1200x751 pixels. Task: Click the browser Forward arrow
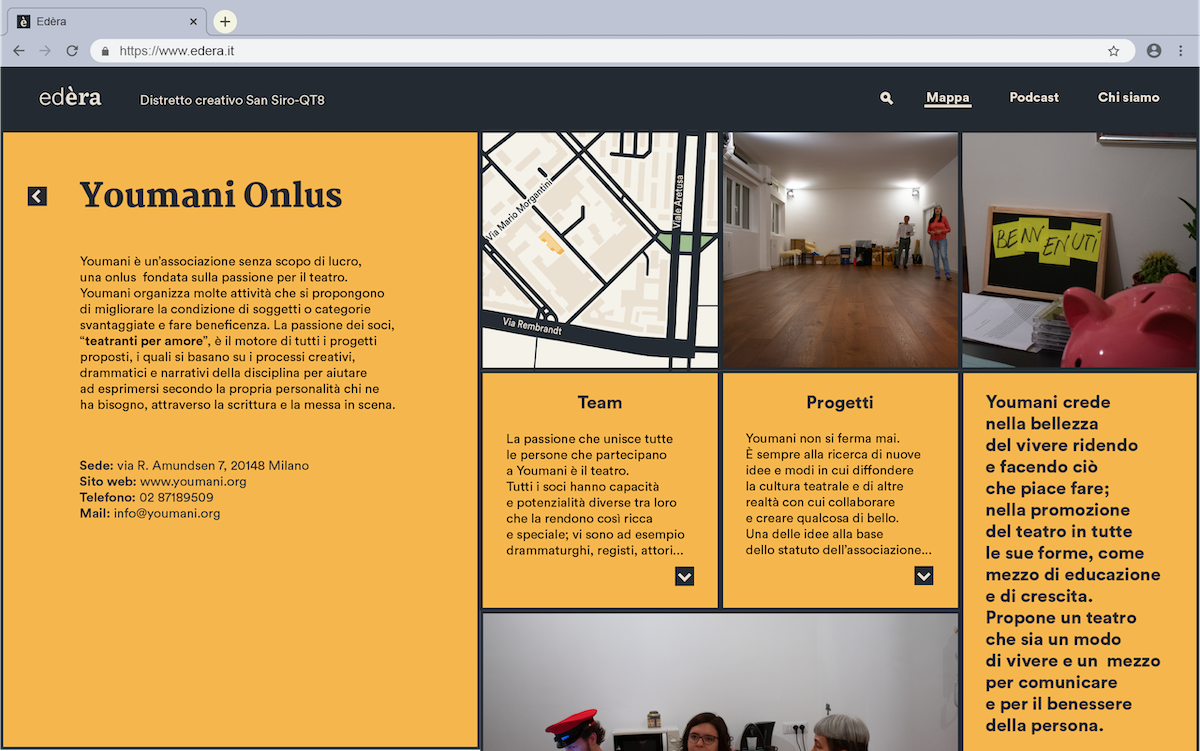[x=45, y=50]
